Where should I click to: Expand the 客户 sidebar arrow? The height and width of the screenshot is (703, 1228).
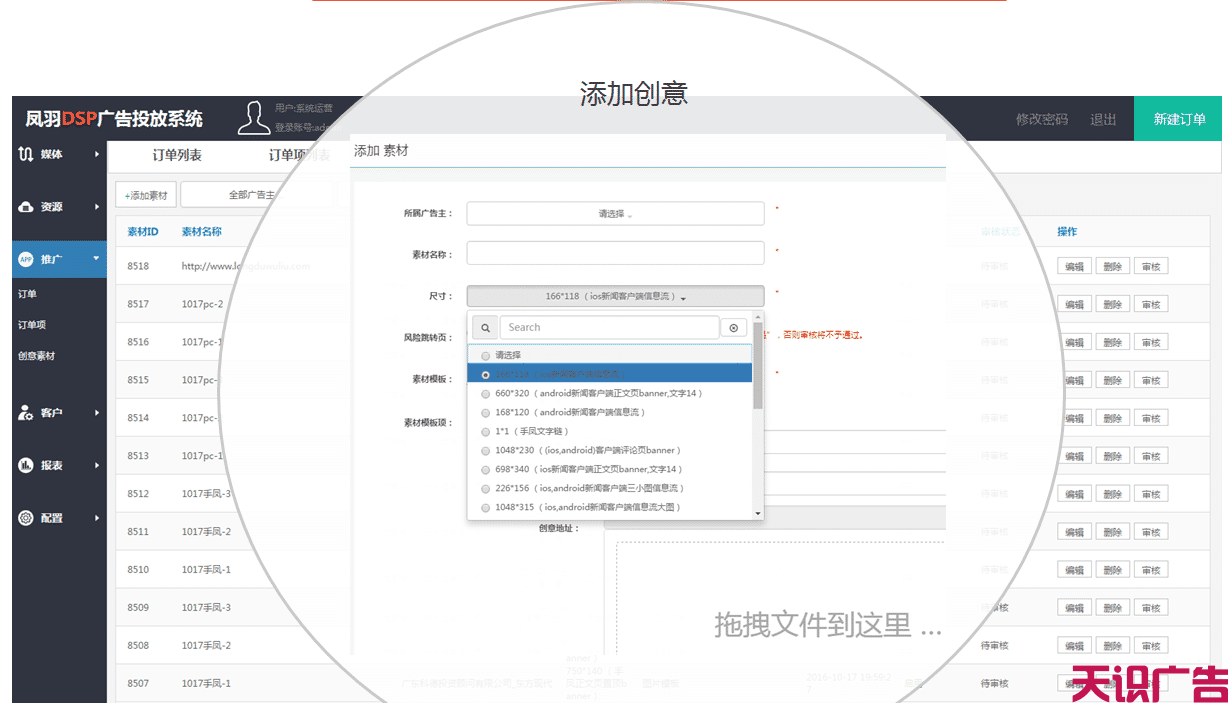97,413
